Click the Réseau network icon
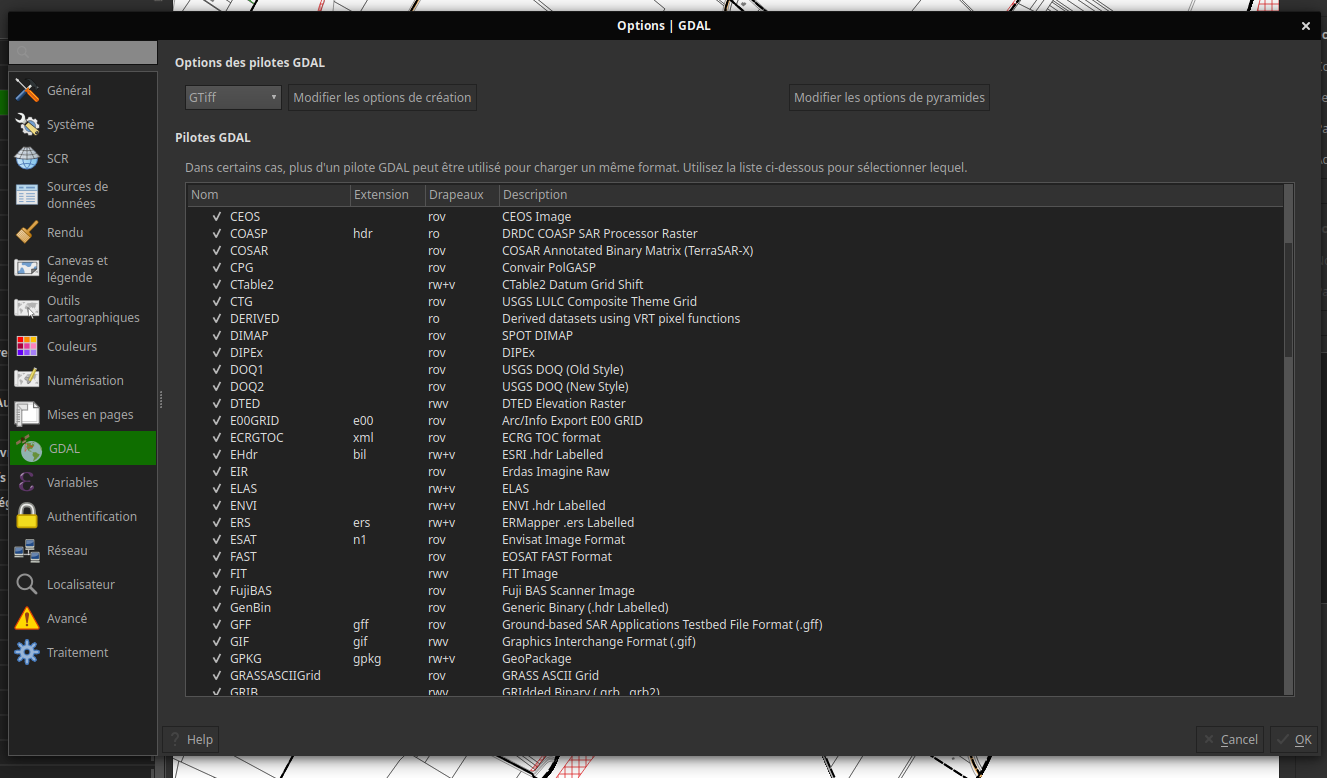This screenshot has height=778, width=1327. 28,550
